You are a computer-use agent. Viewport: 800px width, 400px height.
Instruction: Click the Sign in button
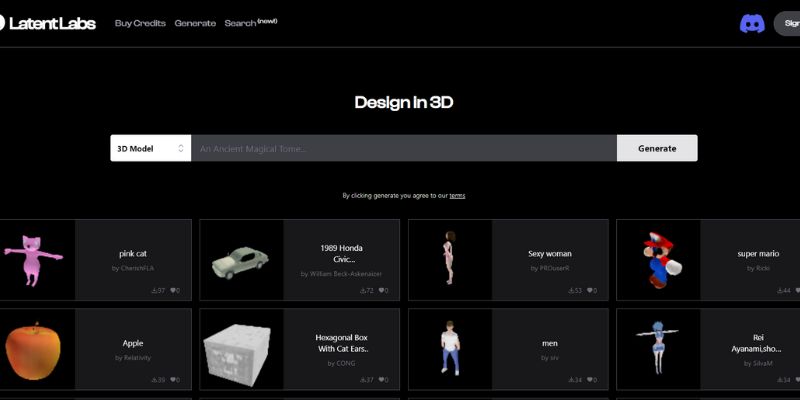[788, 23]
